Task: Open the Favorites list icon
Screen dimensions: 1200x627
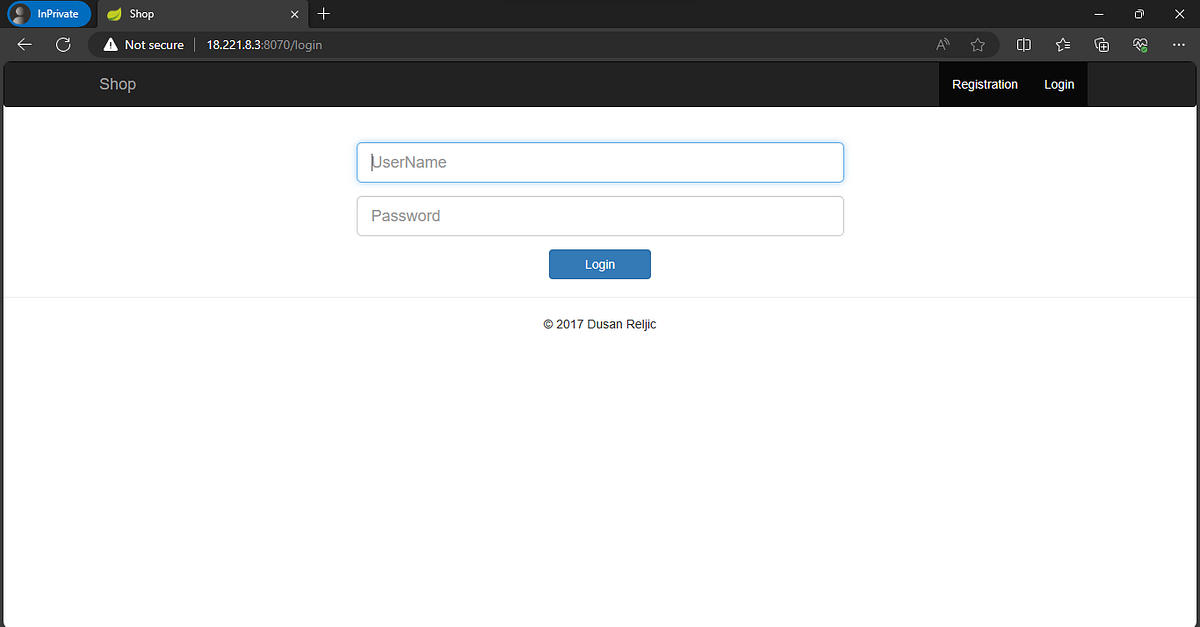Action: point(1062,44)
